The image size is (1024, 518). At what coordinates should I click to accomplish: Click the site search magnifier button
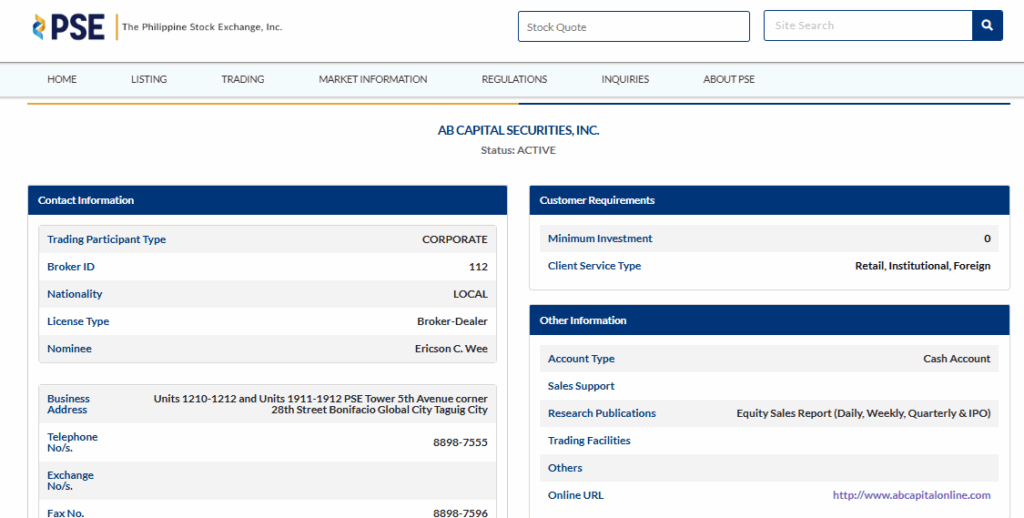click(x=987, y=25)
